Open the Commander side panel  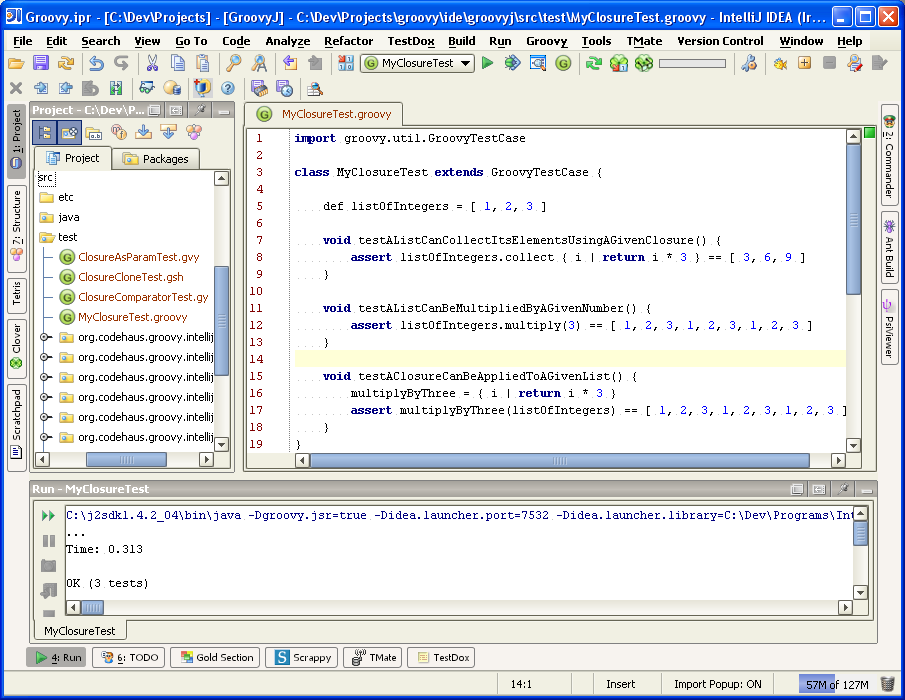(889, 155)
